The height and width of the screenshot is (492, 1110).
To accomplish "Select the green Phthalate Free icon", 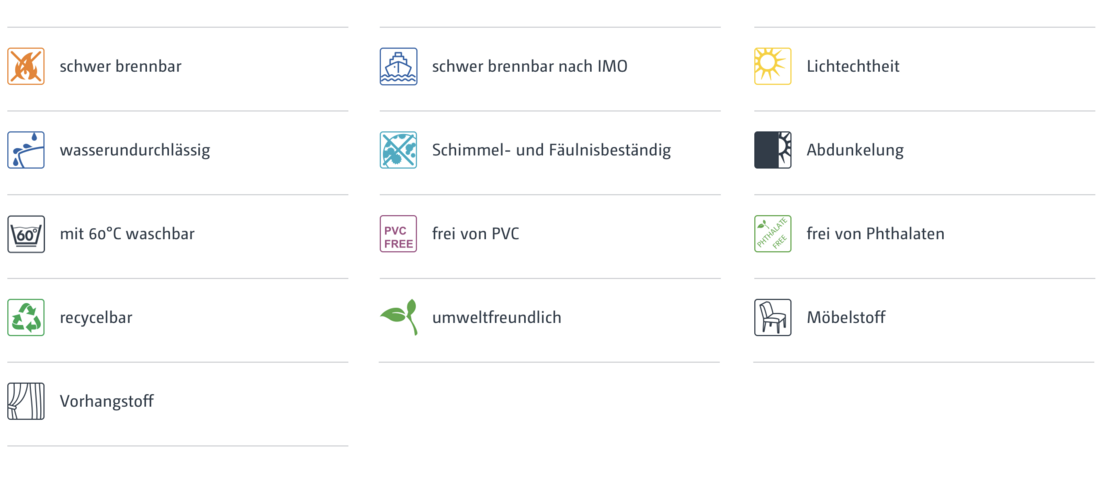I will point(773,234).
